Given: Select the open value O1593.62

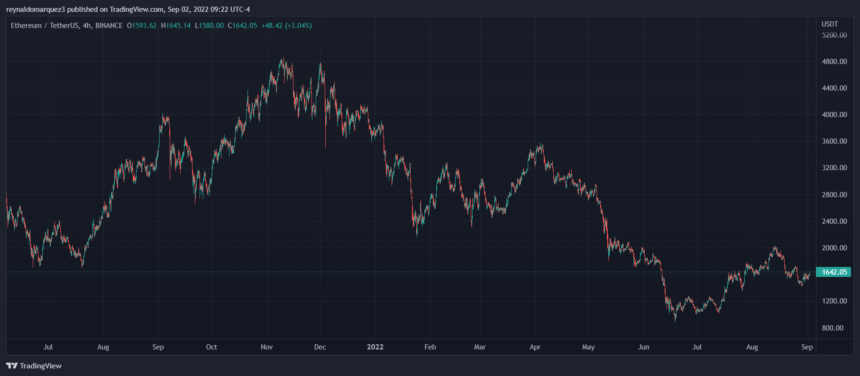Looking at the screenshot, I should coord(142,26).
